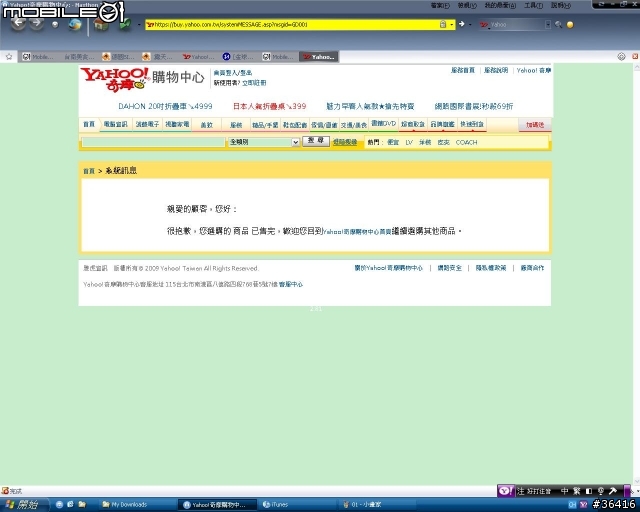Go forward with the browser forward arrow

[37, 24]
